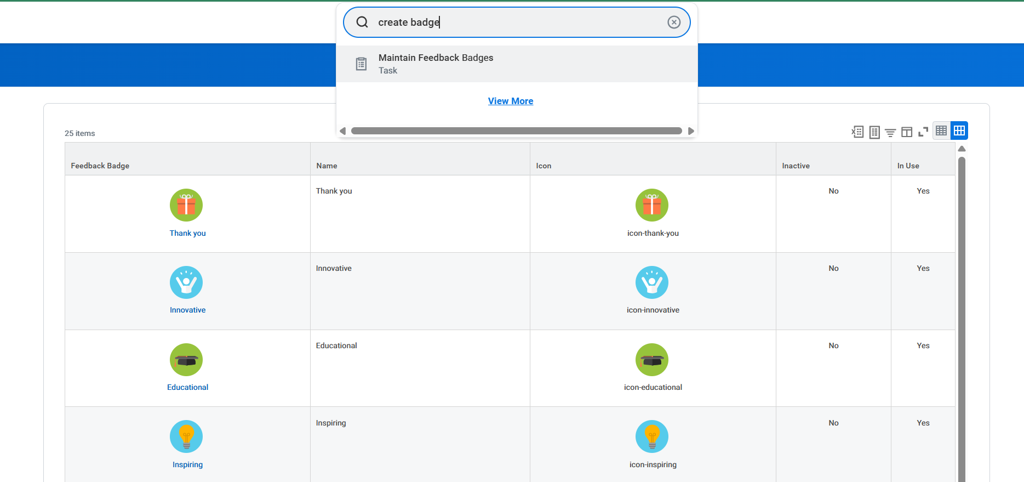
Task: Switch to the highlighted tile grid view
Action: 959,131
